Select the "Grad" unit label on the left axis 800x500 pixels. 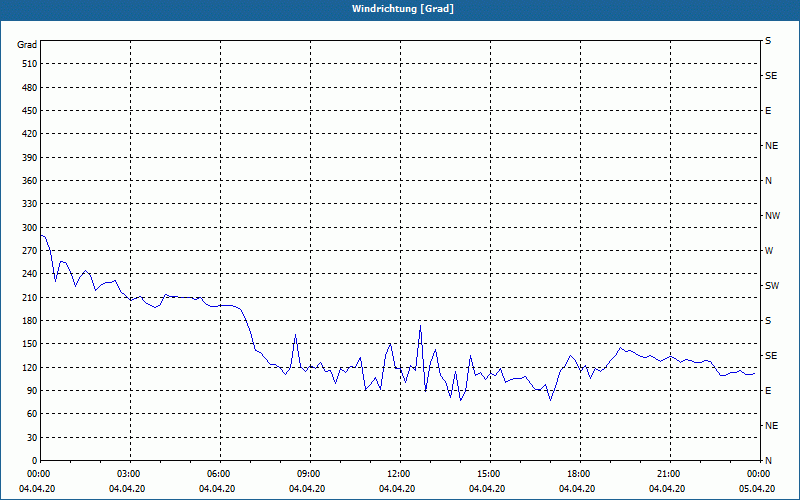click(x=27, y=45)
